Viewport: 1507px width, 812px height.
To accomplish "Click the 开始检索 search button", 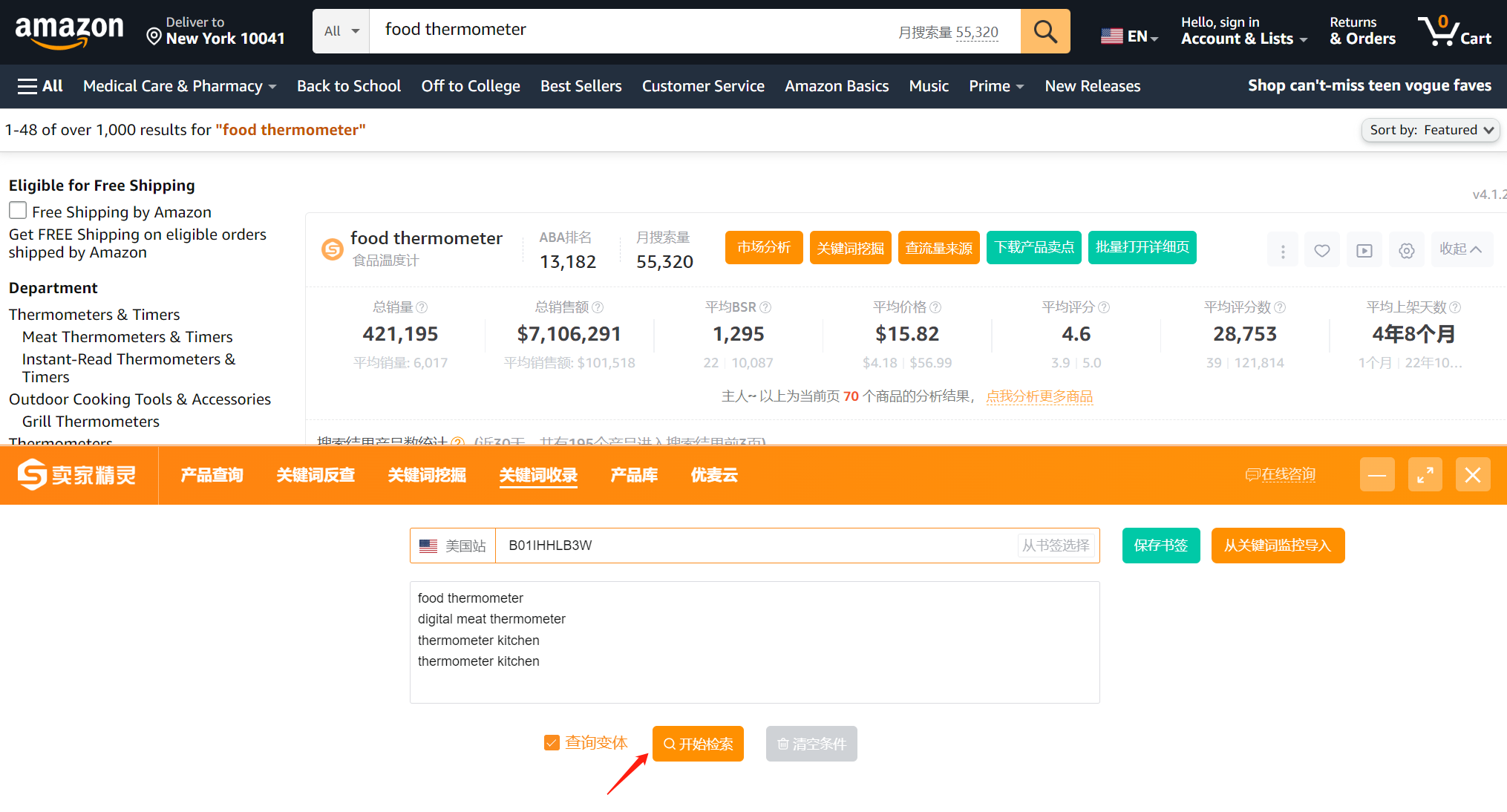I will point(698,744).
